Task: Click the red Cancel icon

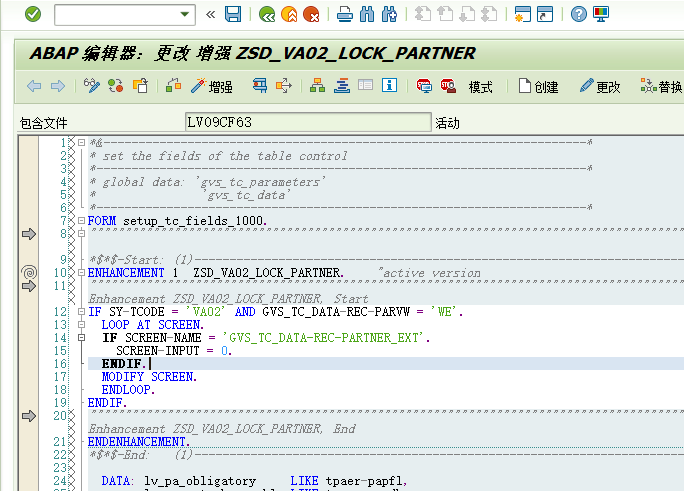Action: pos(311,14)
